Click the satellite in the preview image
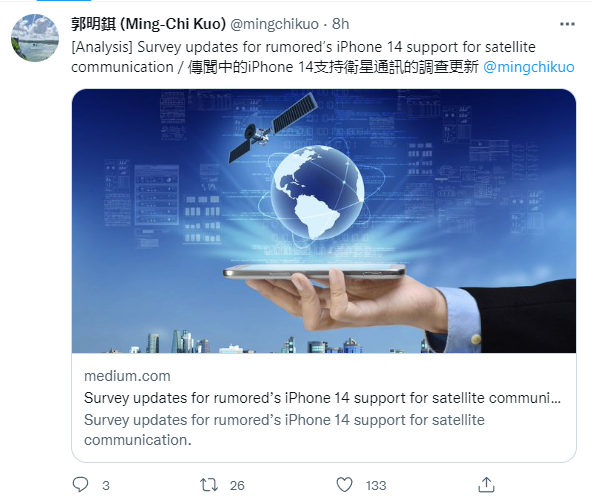 click(x=273, y=128)
